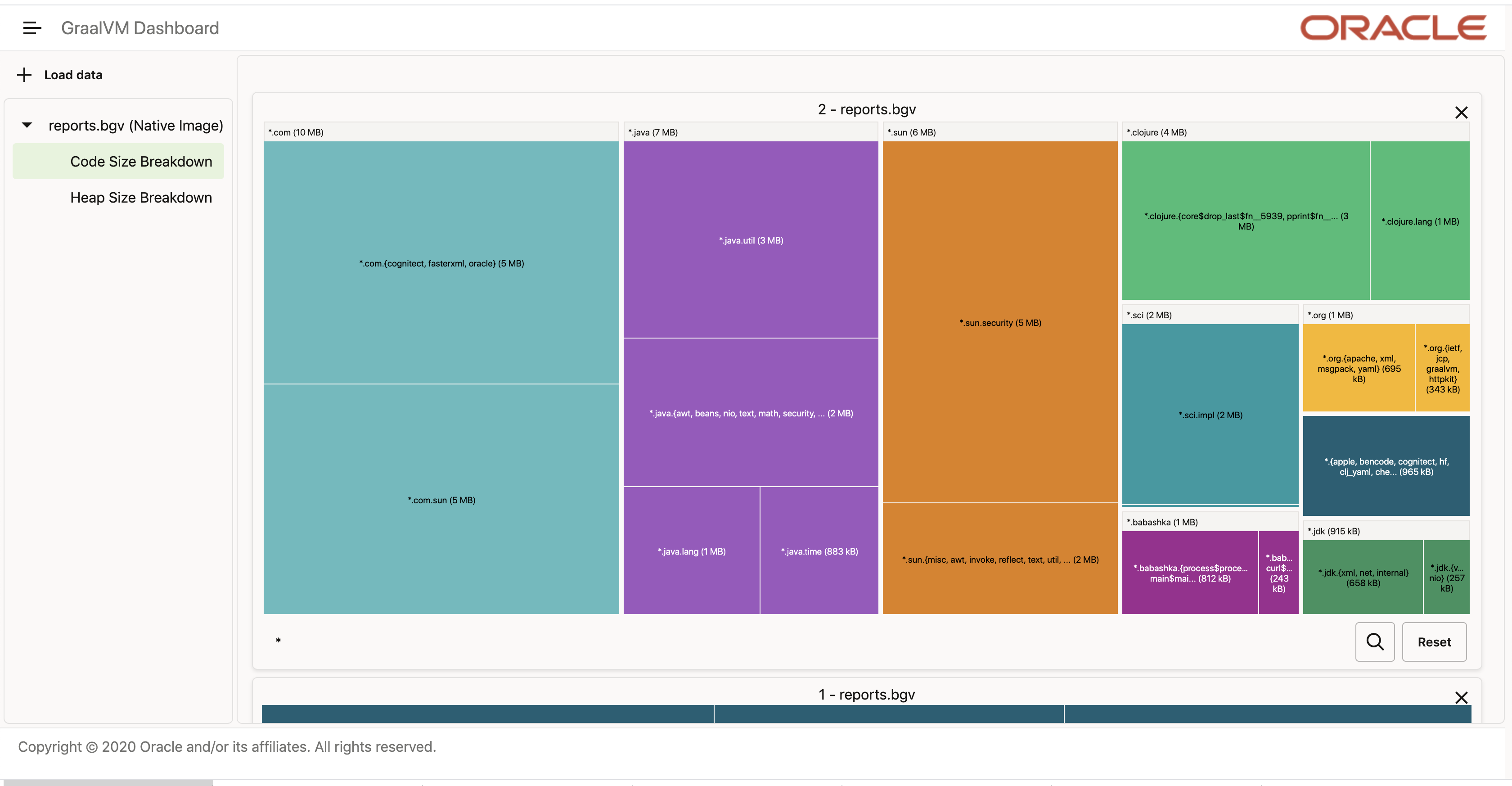
Task: Click the GraalVM Dashboard title
Action: (x=139, y=27)
